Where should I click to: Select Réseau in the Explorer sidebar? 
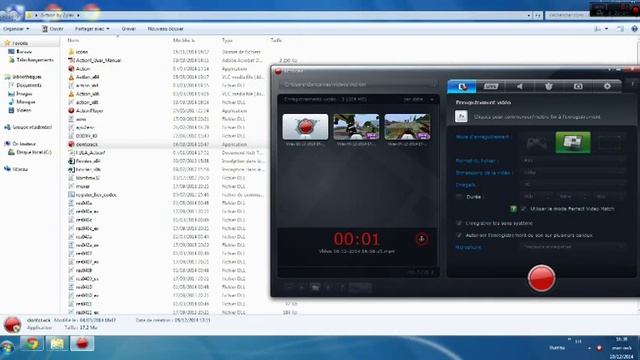pyautogui.click(x=16, y=169)
